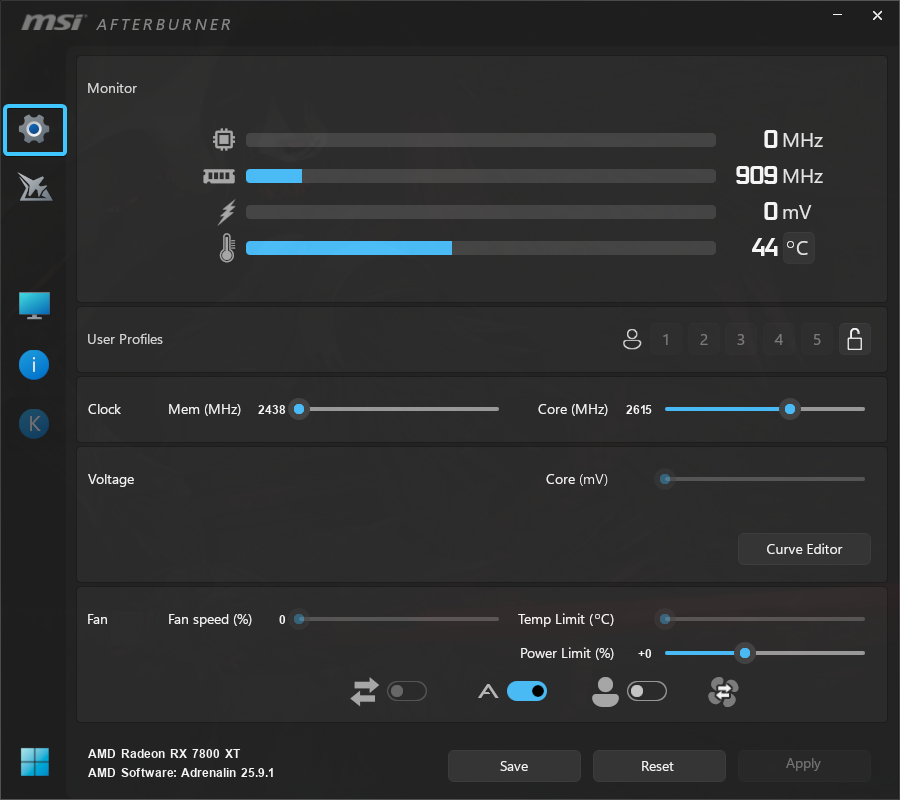Show the blue information icon

35,365
